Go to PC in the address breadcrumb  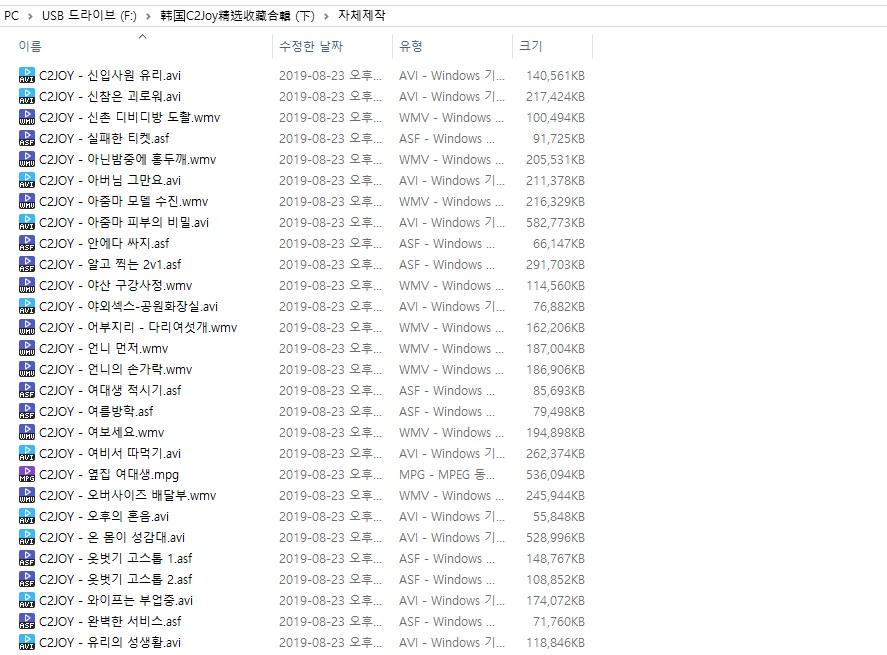click(x=11, y=16)
